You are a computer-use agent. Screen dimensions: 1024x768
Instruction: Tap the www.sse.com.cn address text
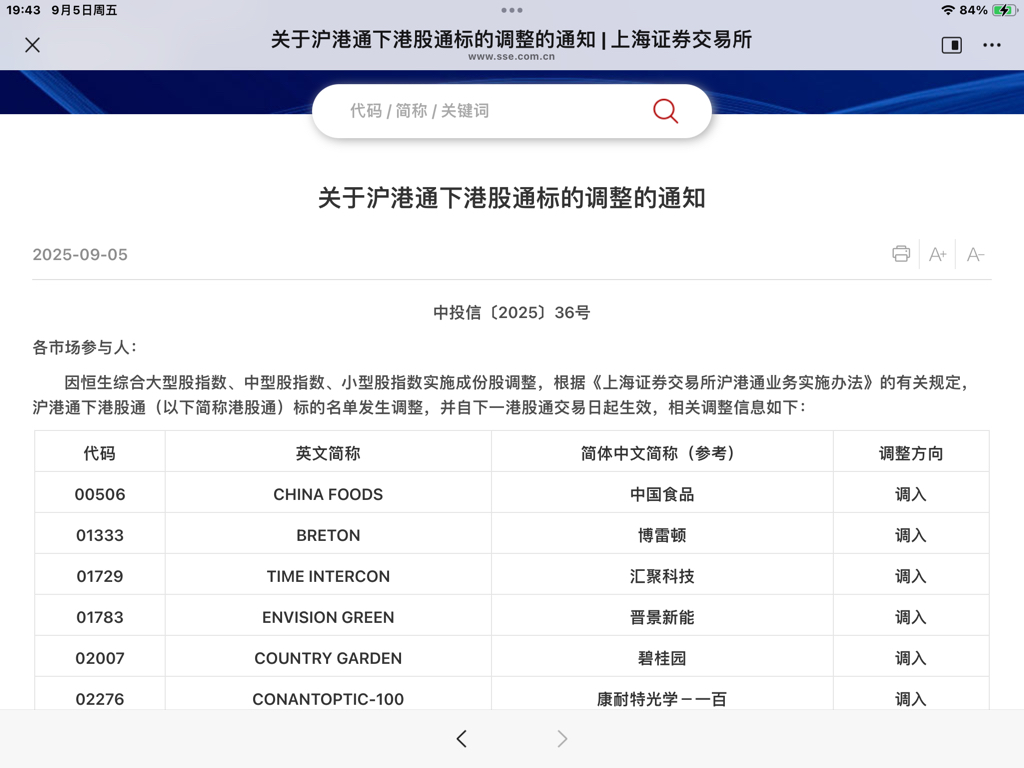511,57
